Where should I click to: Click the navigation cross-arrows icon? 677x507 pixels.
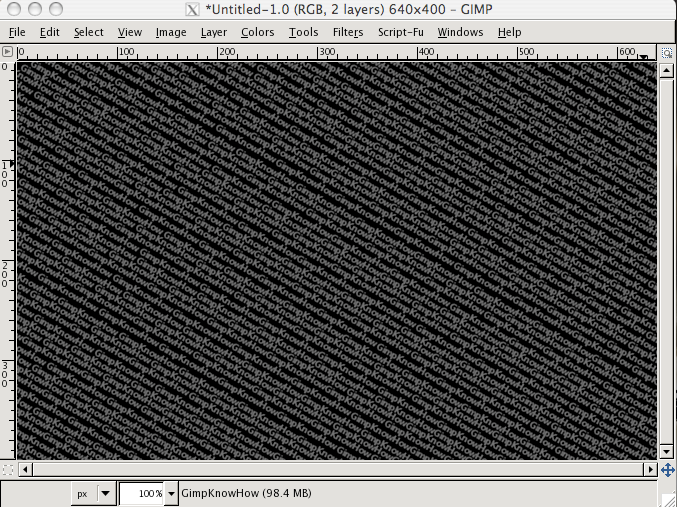(x=668, y=470)
